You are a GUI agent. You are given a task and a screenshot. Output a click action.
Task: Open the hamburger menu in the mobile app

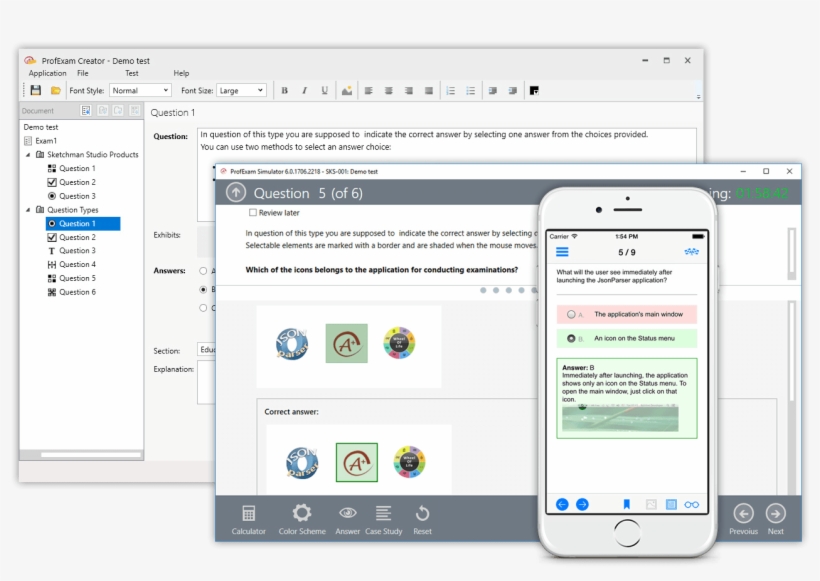point(562,251)
